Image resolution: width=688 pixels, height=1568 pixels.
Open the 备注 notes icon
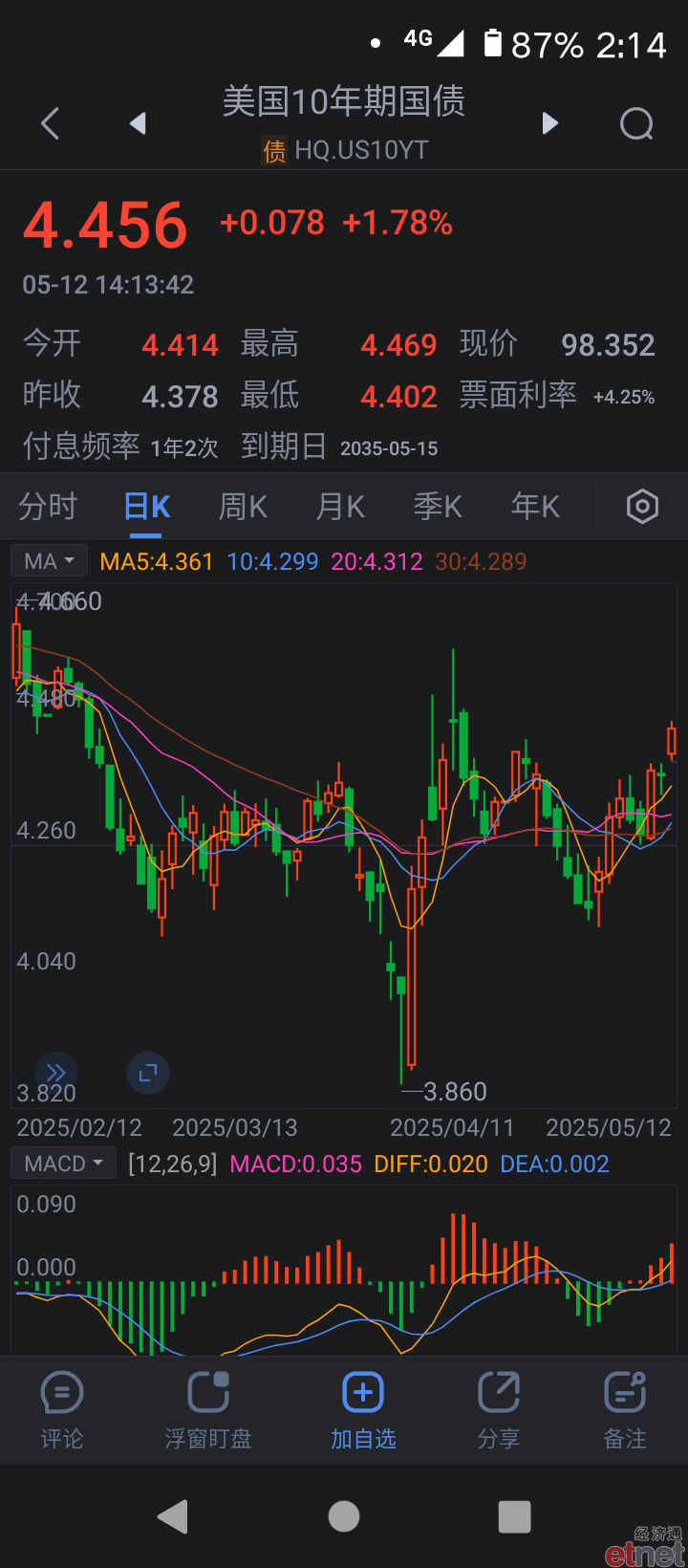pos(625,1411)
